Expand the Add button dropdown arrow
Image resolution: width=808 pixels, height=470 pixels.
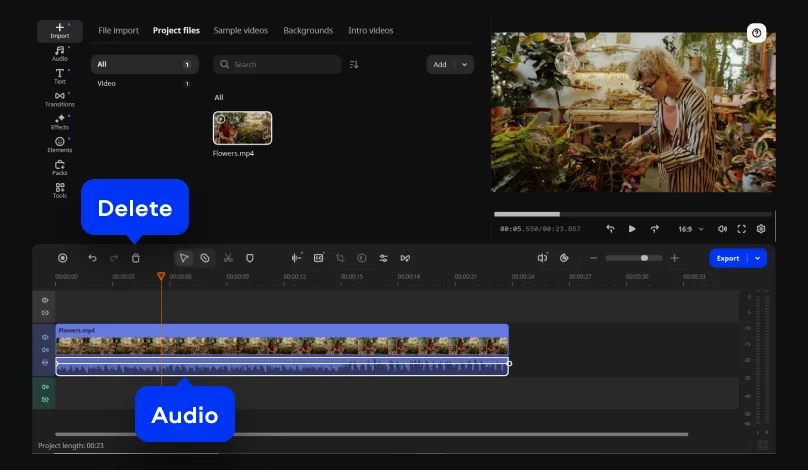(464, 64)
